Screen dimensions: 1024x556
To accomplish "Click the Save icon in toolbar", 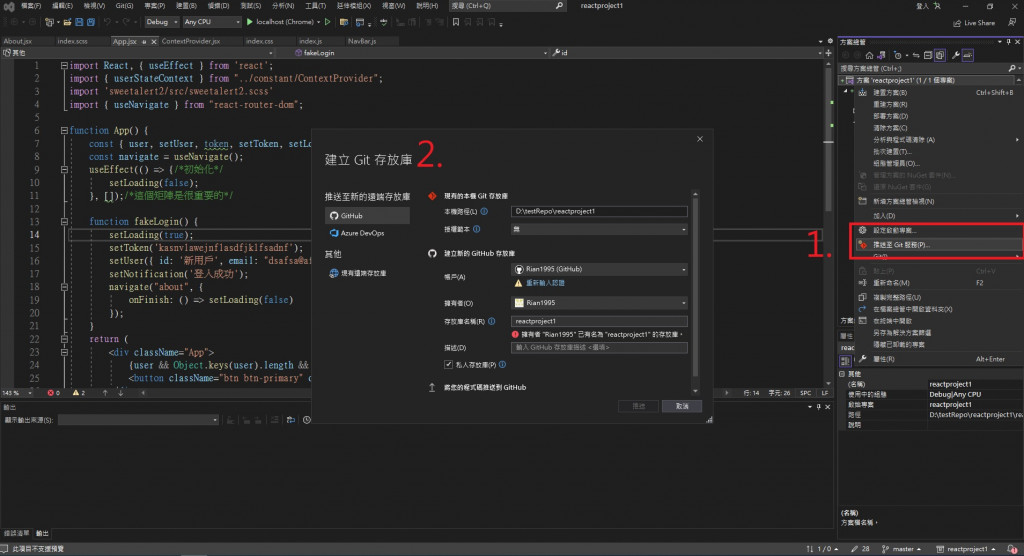I will point(79,22).
